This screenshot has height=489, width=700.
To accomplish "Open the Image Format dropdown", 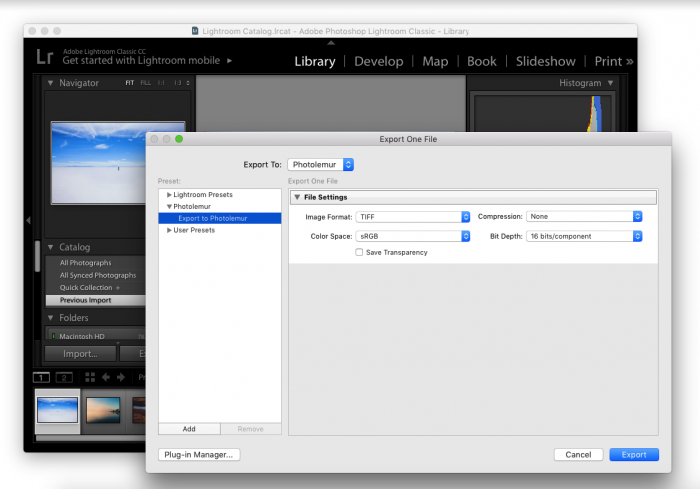I will click(412, 217).
